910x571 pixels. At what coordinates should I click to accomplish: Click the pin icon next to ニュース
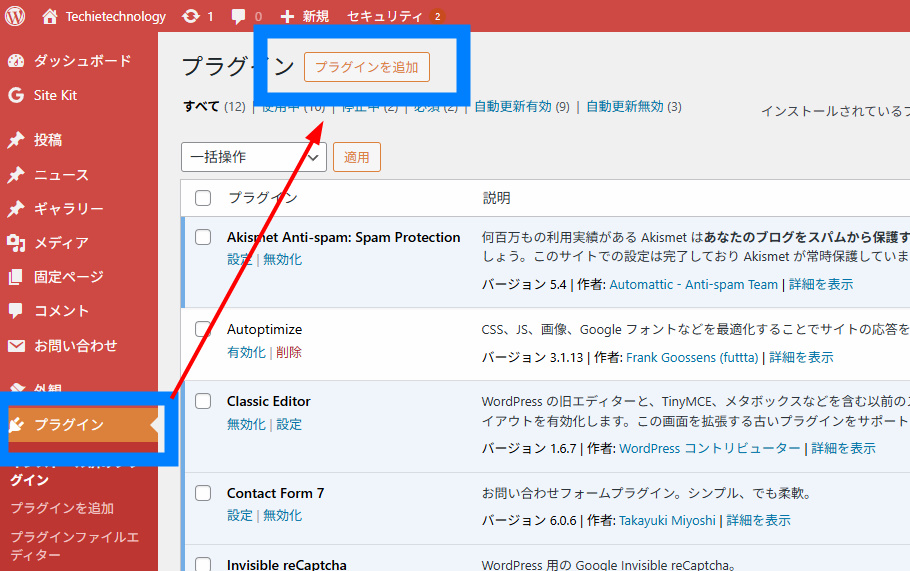[16, 175]
